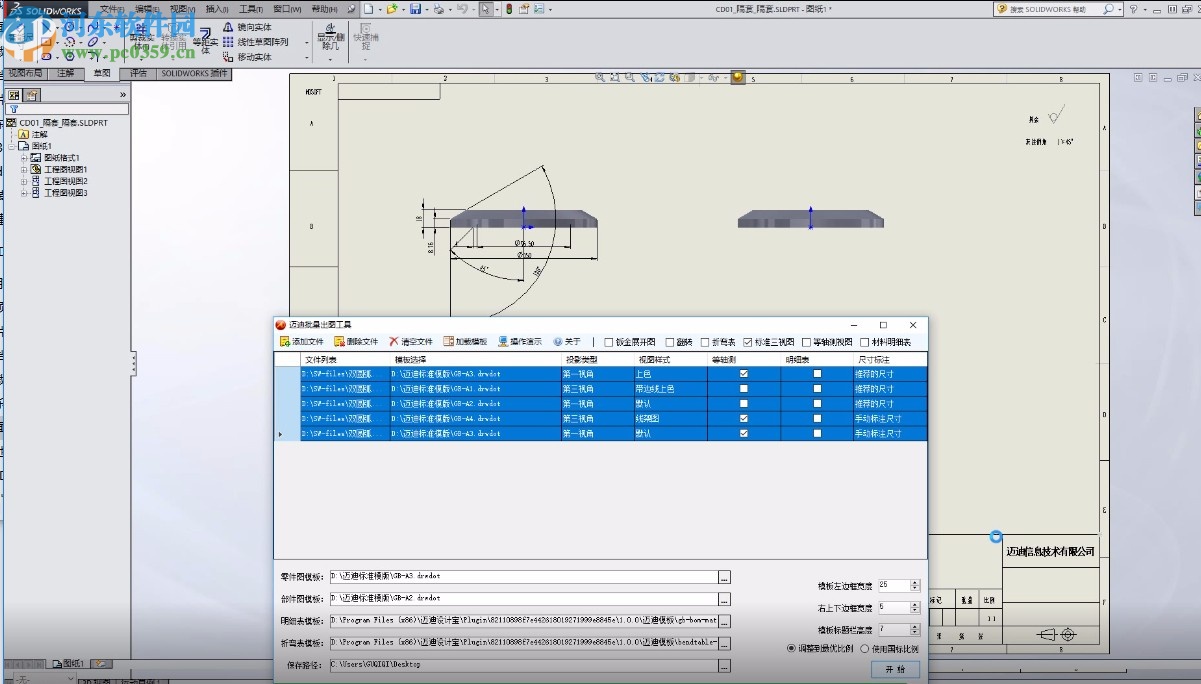The width and height of the screenshot is (1201, 684).
Task: Click the 添加文件 (add file) icon
Action: [285, 342]
